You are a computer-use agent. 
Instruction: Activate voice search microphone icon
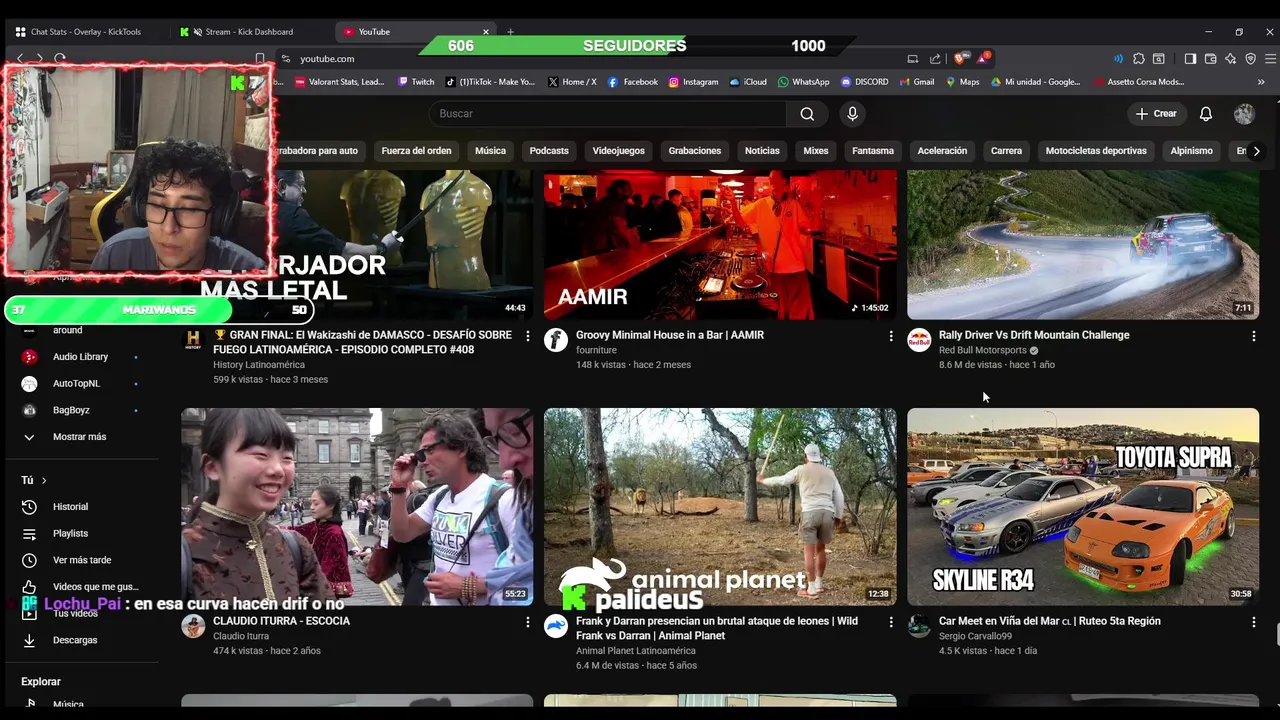(852, 114)
